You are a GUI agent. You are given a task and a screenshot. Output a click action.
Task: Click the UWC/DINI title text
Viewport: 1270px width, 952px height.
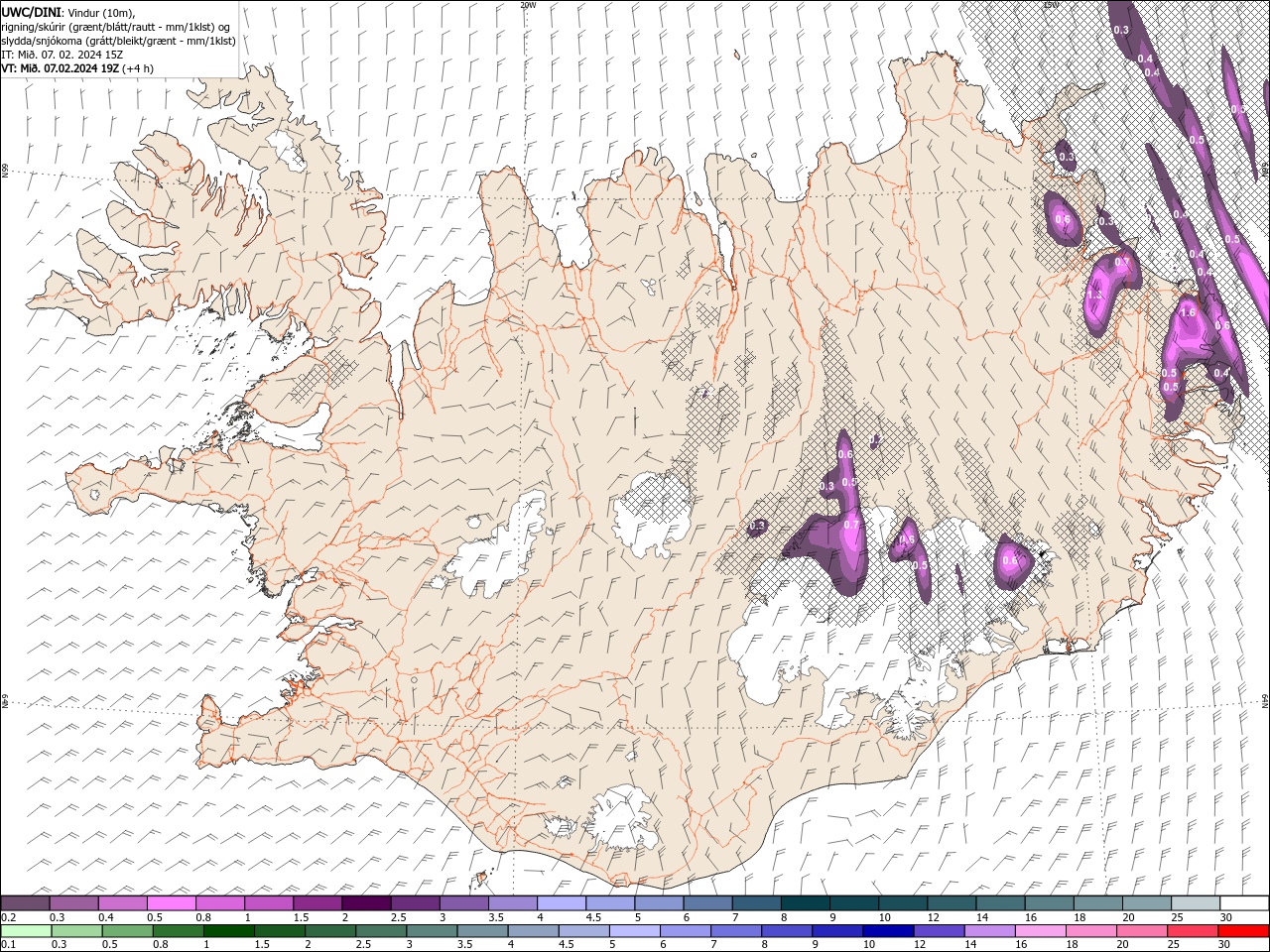tap(31, 11)
